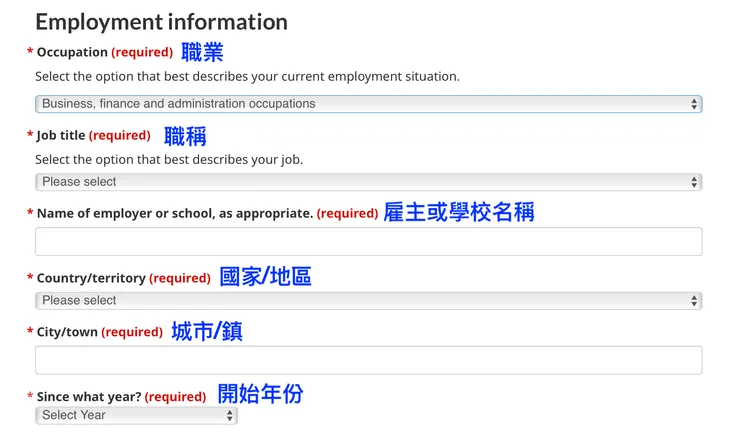The image size is (740, 442).
Task: Click the current employment situation help text
Action: pyautogui.click(x=247, y=76)
